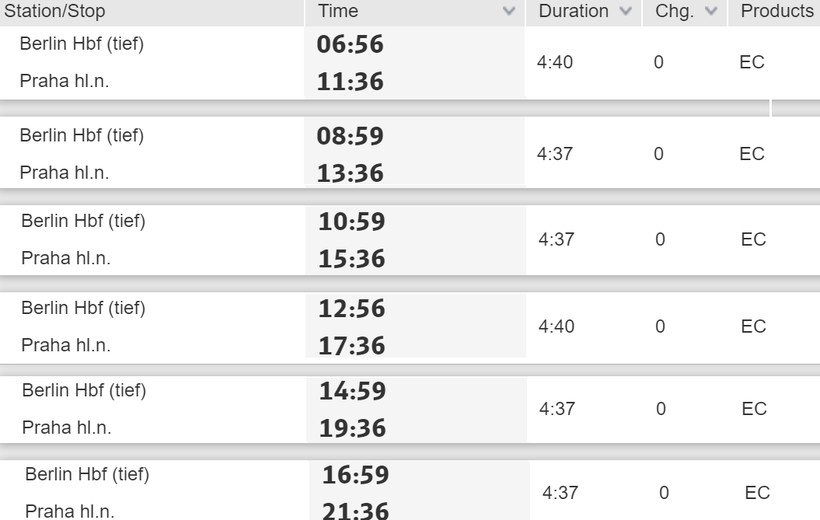Click the Products column header
820x520 pixels.
(x=777, y=12)
